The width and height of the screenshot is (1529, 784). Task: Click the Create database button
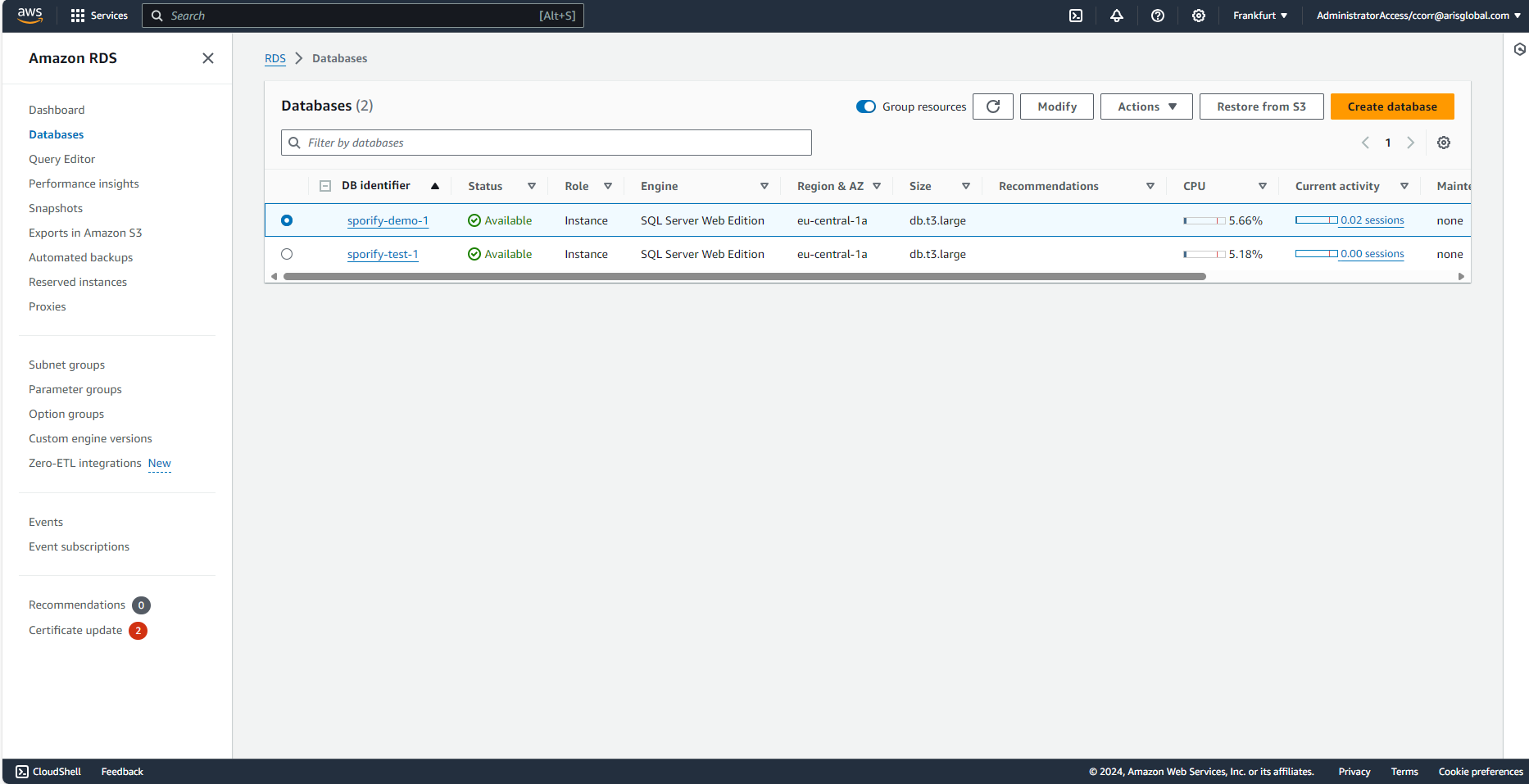pos(1392,106)
